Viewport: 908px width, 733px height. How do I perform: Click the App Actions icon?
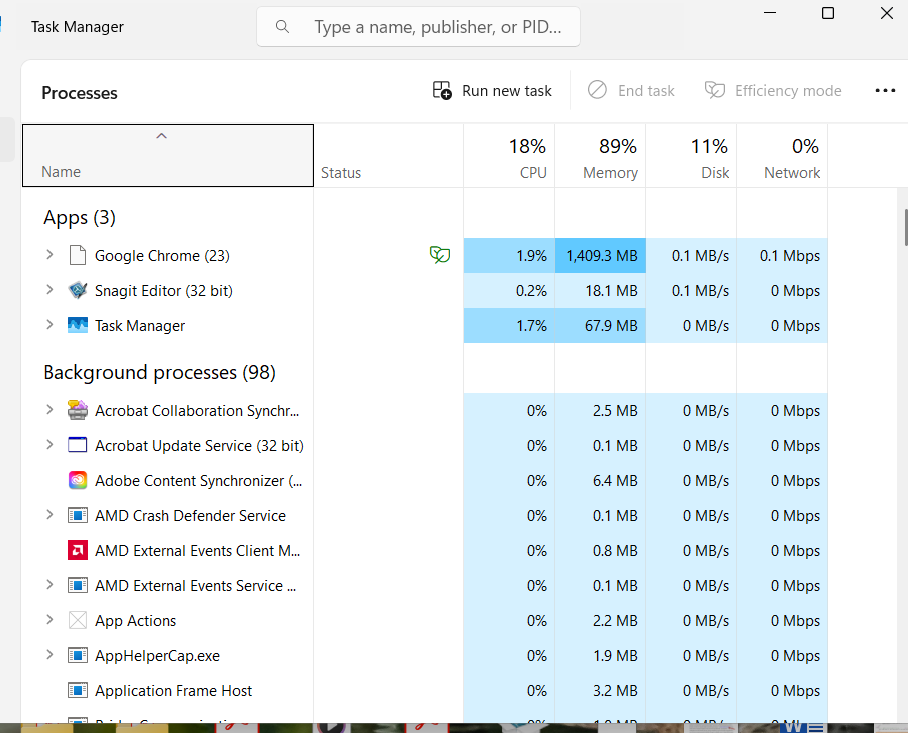click(78, 621)
